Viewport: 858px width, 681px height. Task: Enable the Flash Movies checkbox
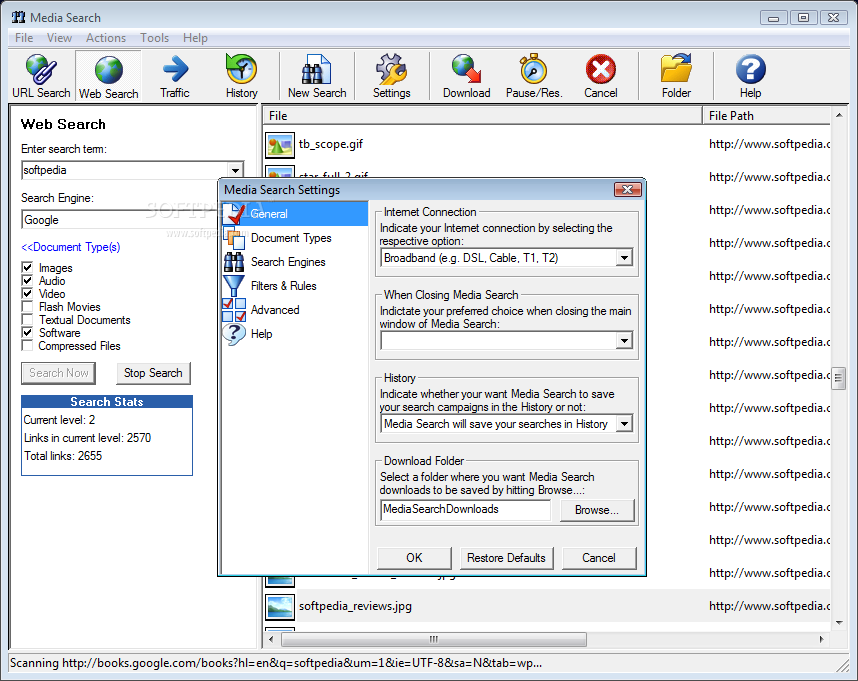[27, 307]
